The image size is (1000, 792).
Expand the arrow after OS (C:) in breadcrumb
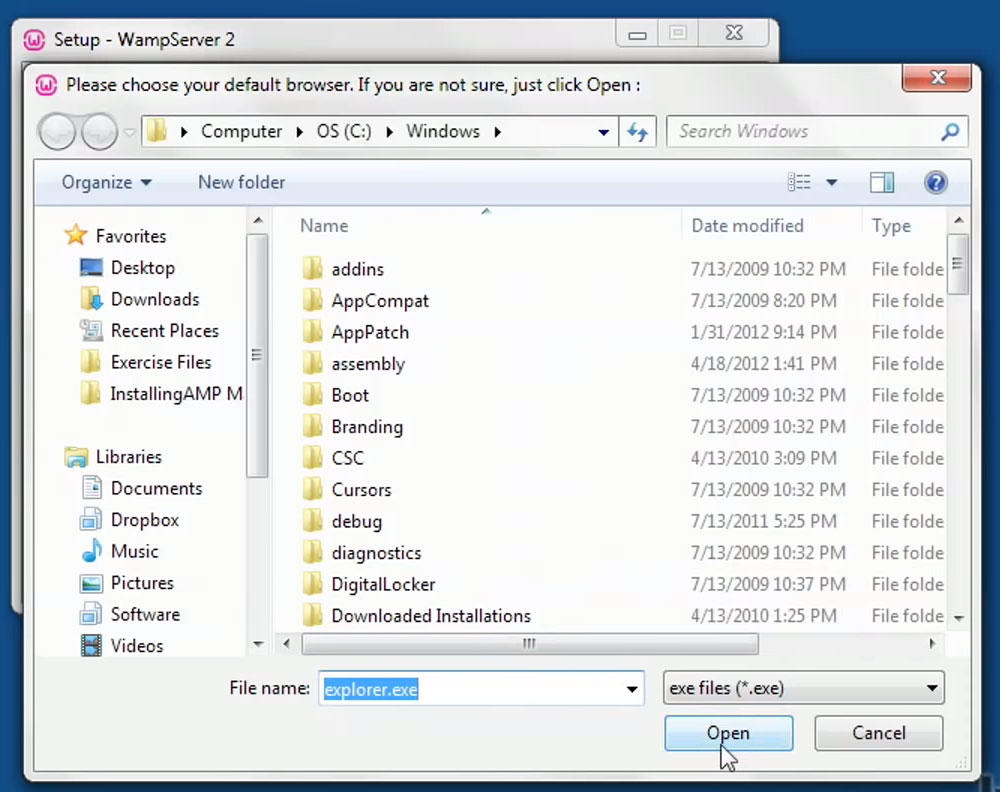pyautogui.click(x=389, y=132)
